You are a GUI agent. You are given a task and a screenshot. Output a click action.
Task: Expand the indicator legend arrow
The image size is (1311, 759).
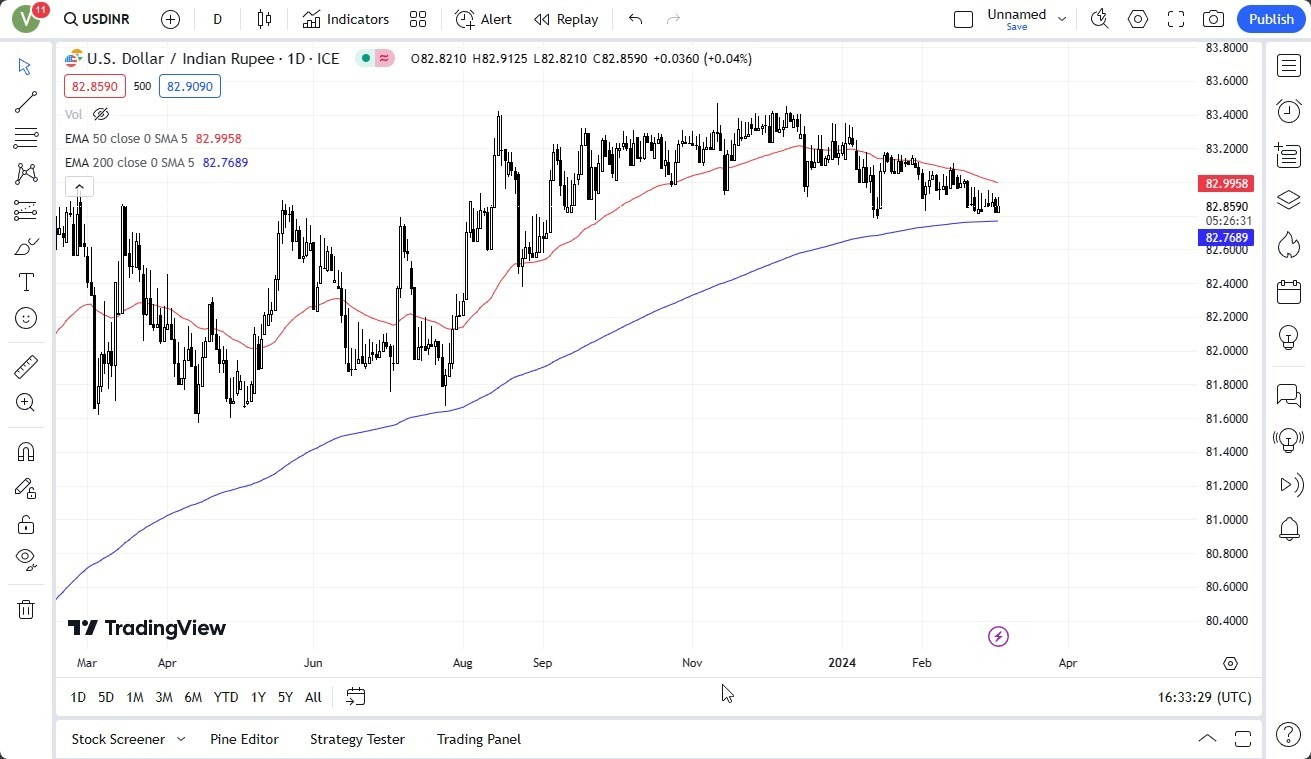[x=79, y=185]
